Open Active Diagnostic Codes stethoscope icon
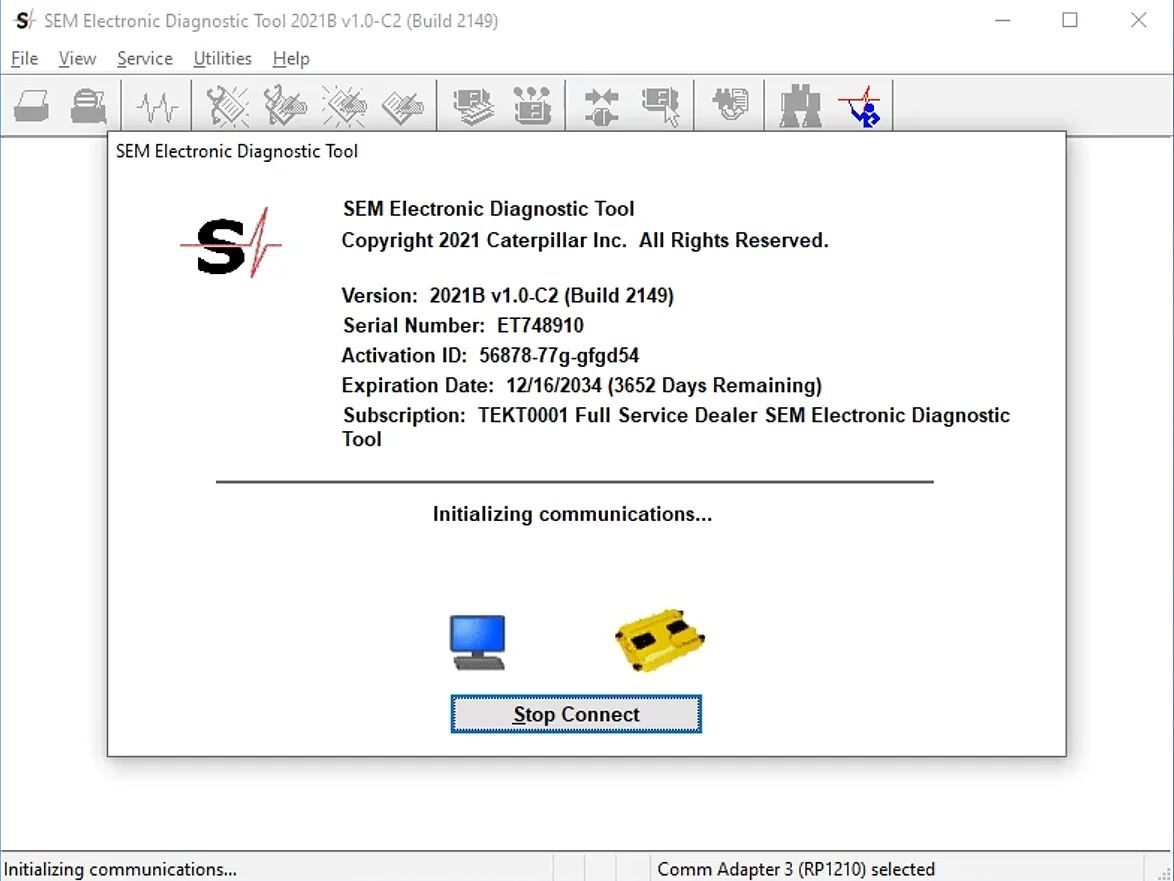 coord(227,106)
